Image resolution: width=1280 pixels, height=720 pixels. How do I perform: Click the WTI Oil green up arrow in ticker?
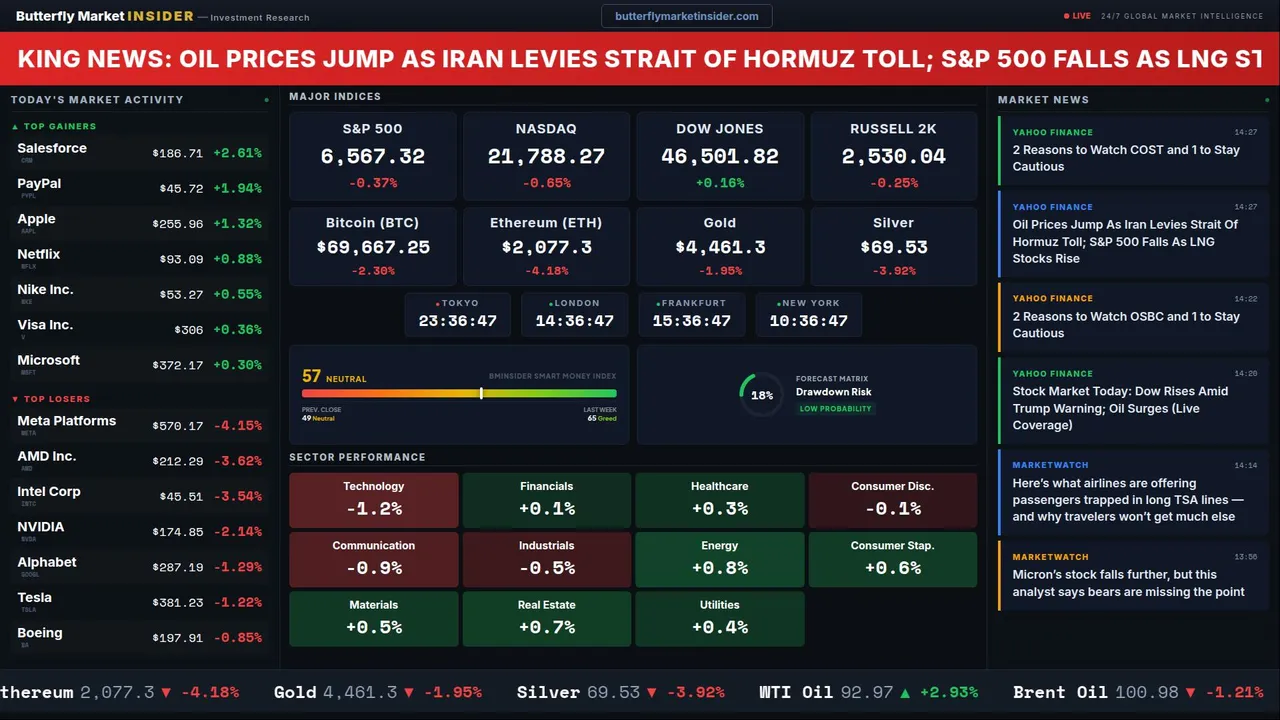tap(905, 692)
